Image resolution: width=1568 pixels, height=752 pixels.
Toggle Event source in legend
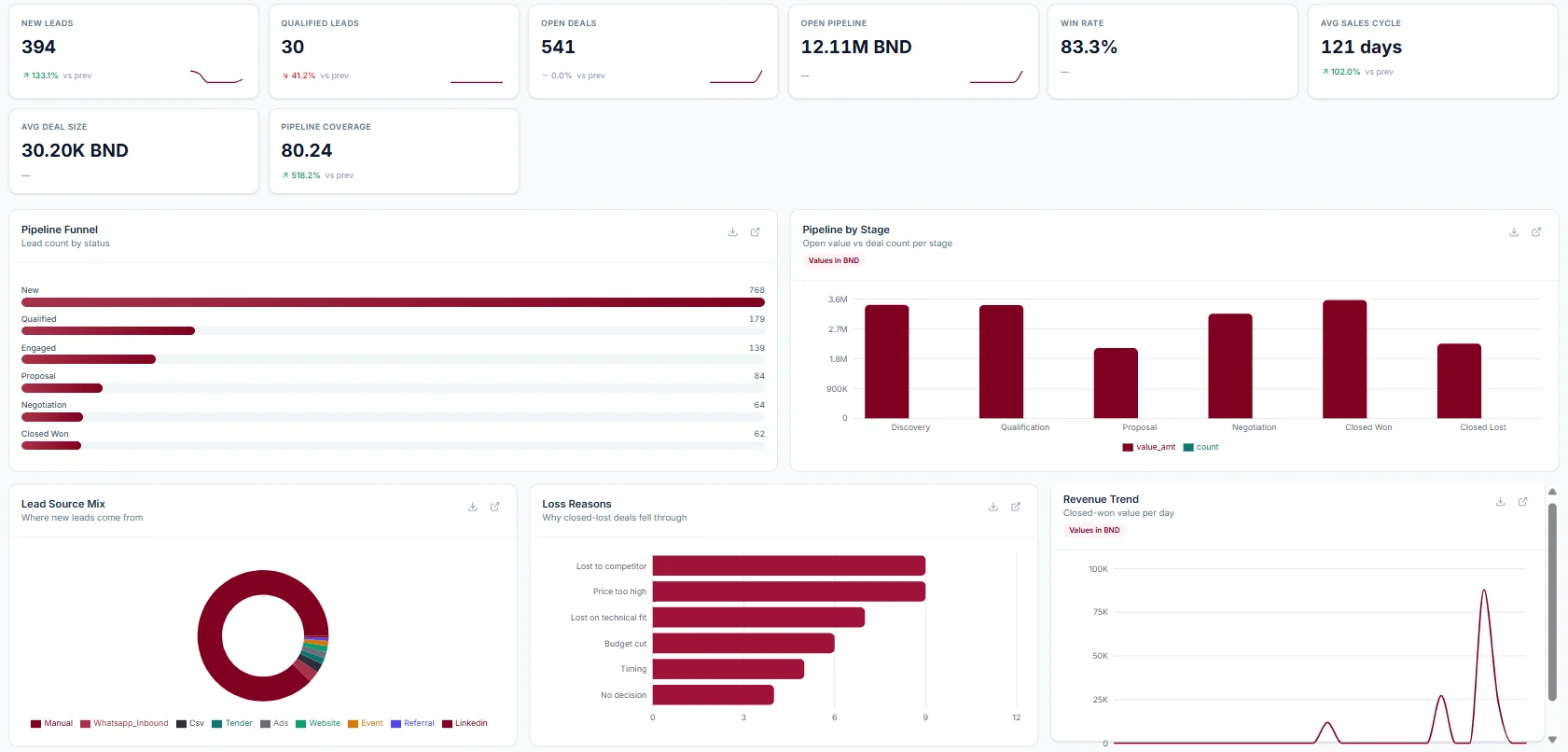coord(366,723)
